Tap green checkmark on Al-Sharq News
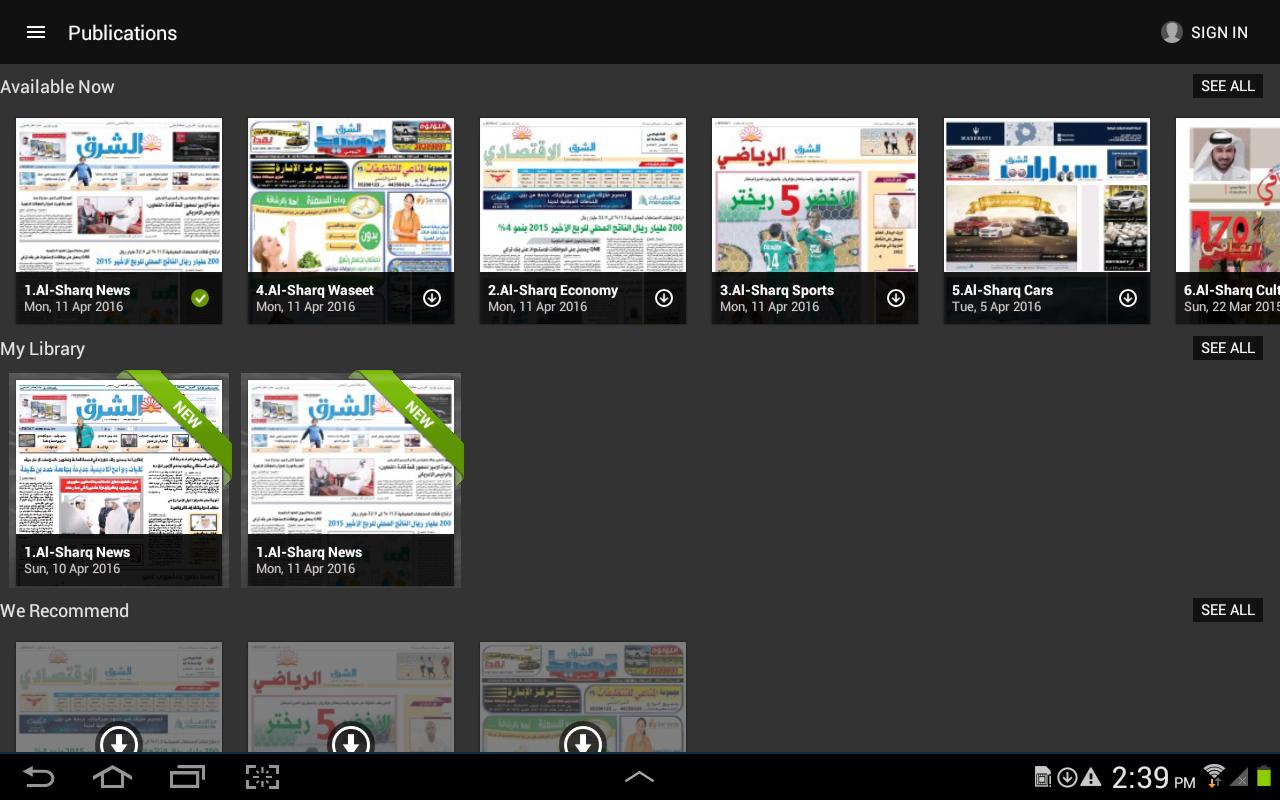Image resolution: width=1280 pixels, height=800 pixels. coord(200,298)
